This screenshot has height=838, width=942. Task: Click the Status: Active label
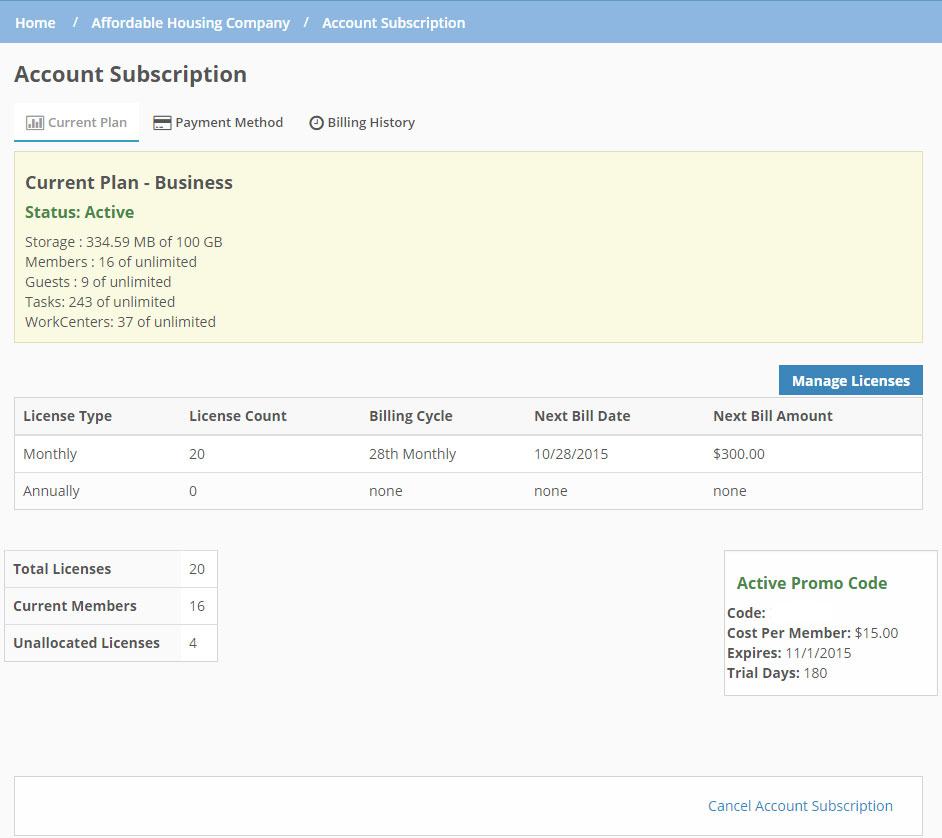pos(79,212)
